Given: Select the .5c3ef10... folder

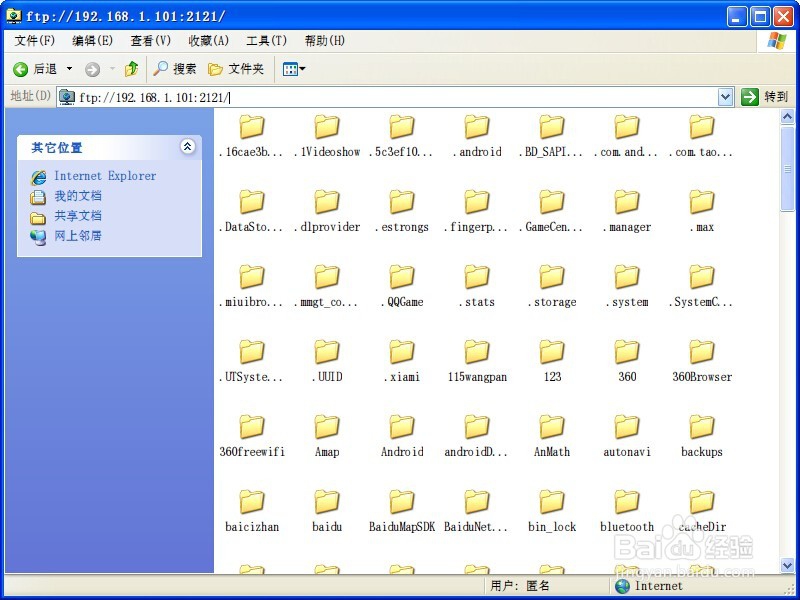Looking at the screenshot, I should coord(402,136).
